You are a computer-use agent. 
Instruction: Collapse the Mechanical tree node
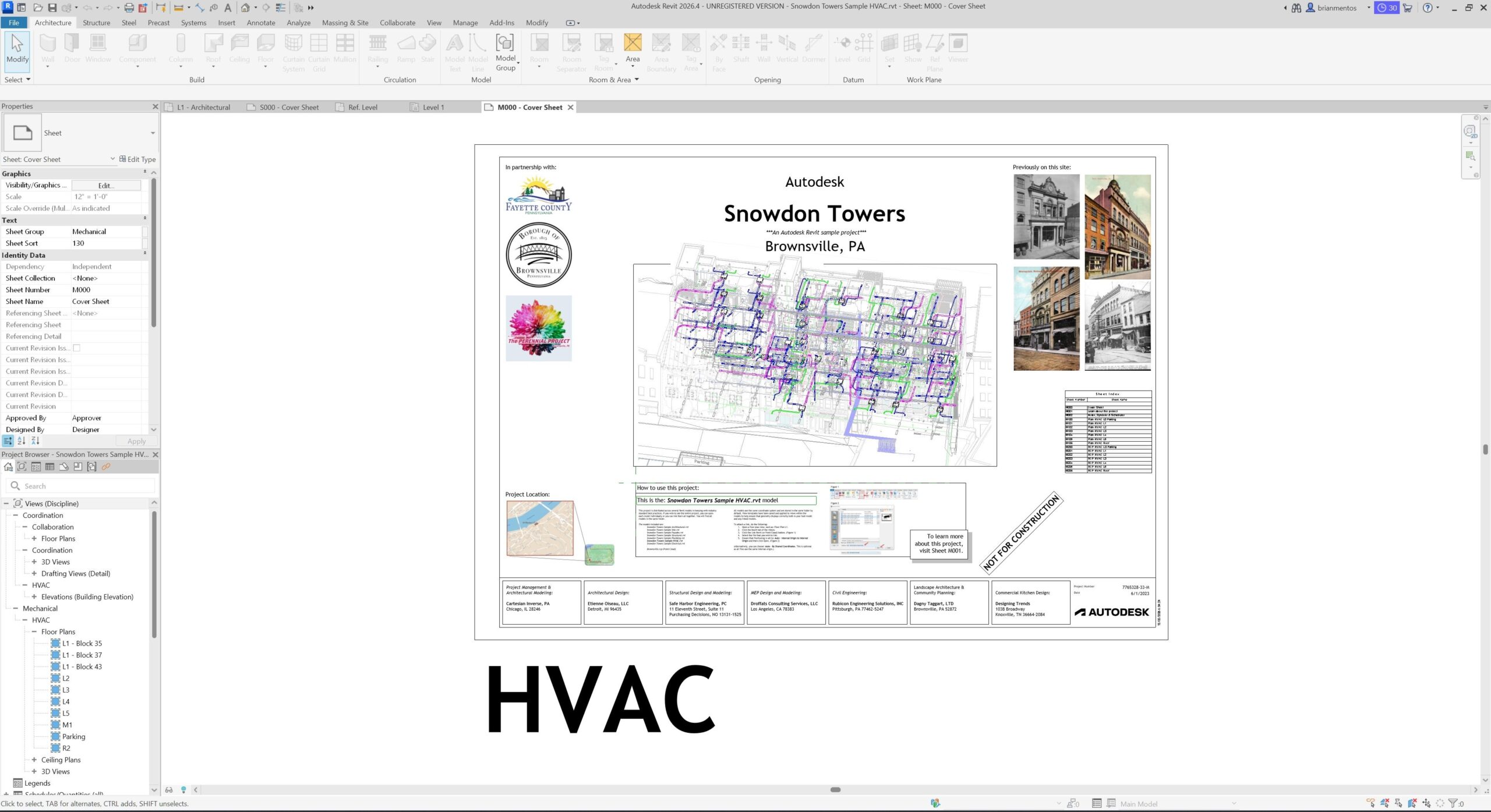[16, 608]
